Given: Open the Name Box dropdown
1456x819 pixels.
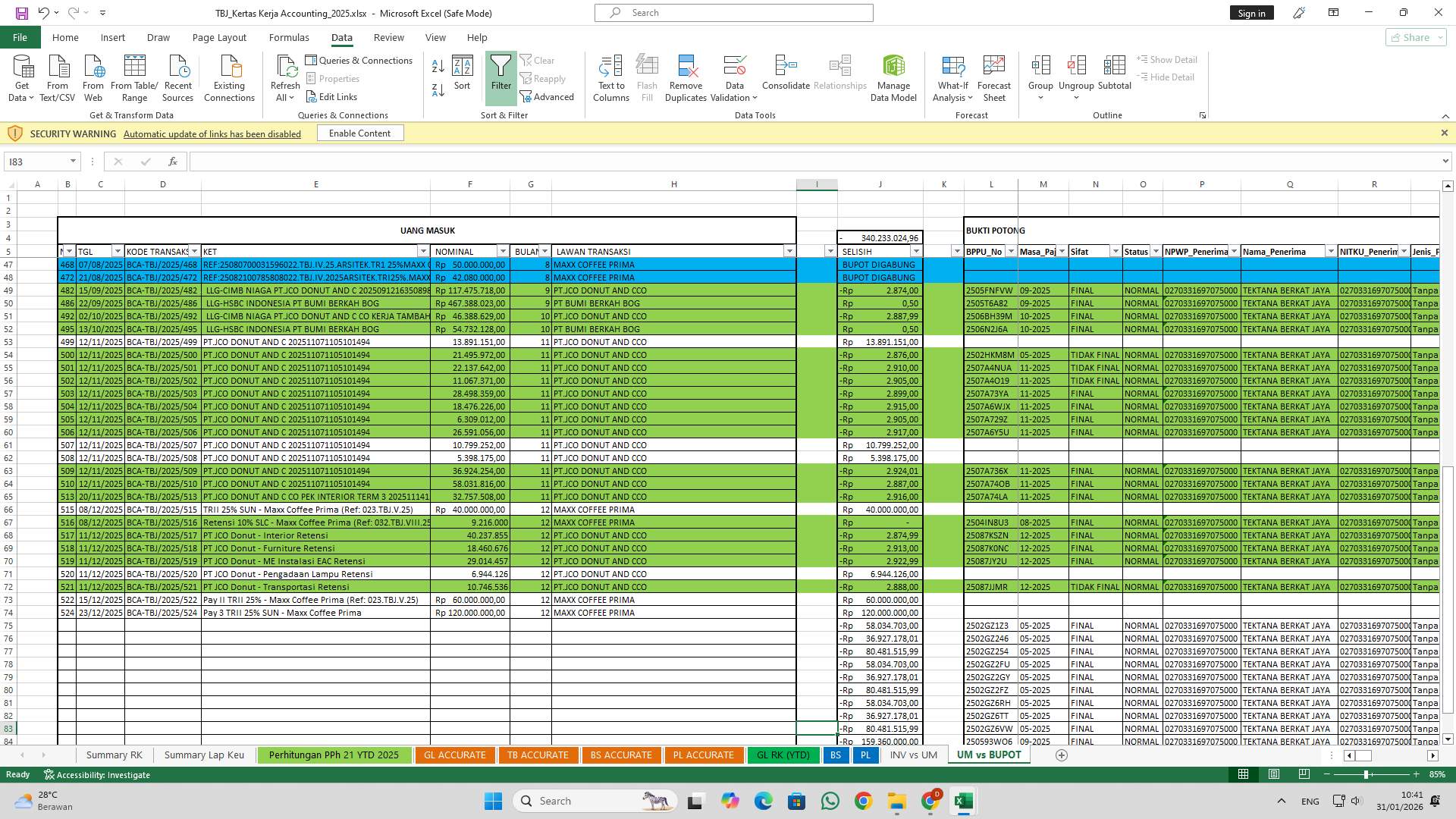Looking at the screenshot, I should [73, 161].
